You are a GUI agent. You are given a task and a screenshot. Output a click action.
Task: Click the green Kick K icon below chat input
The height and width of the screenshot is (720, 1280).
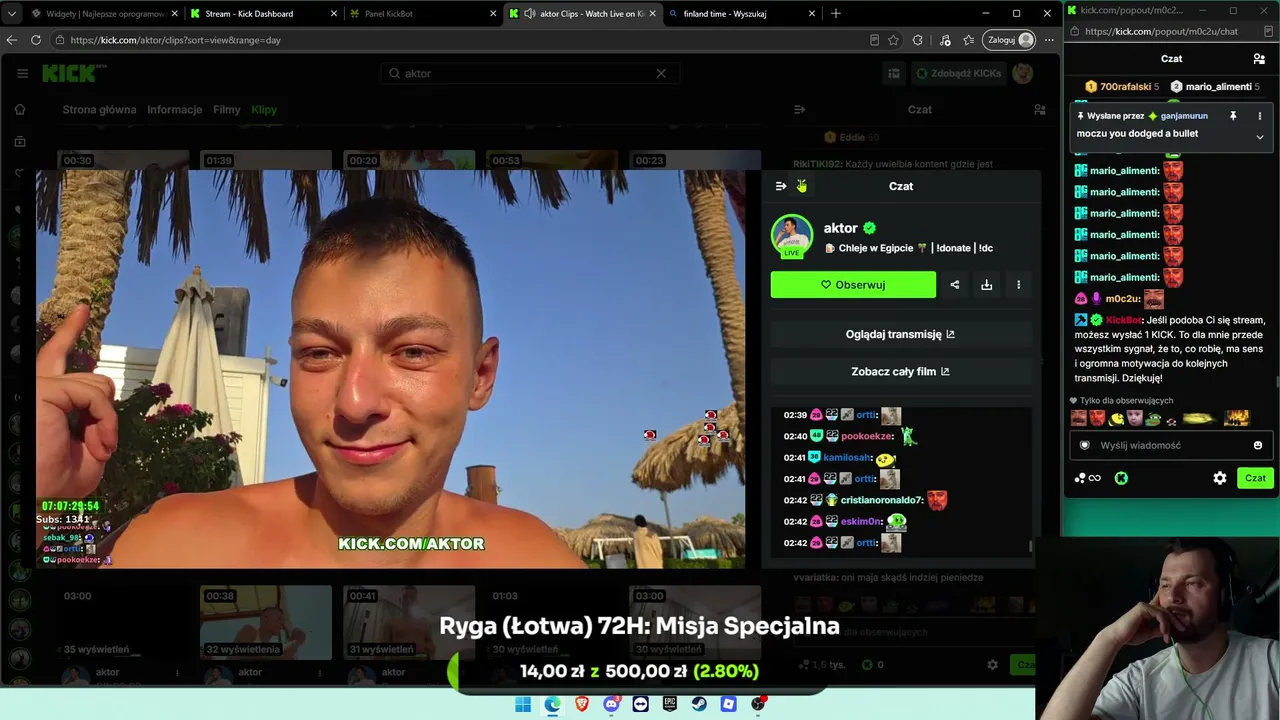point(1121,478)
